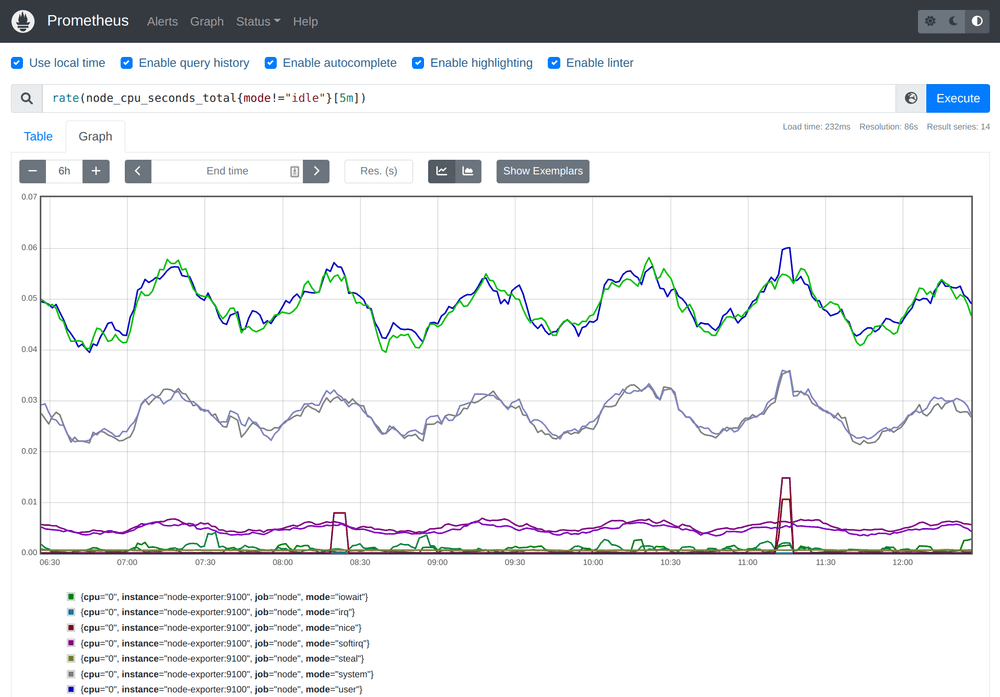
Task: Click the Execute button
Action: (x=958, y=98)
